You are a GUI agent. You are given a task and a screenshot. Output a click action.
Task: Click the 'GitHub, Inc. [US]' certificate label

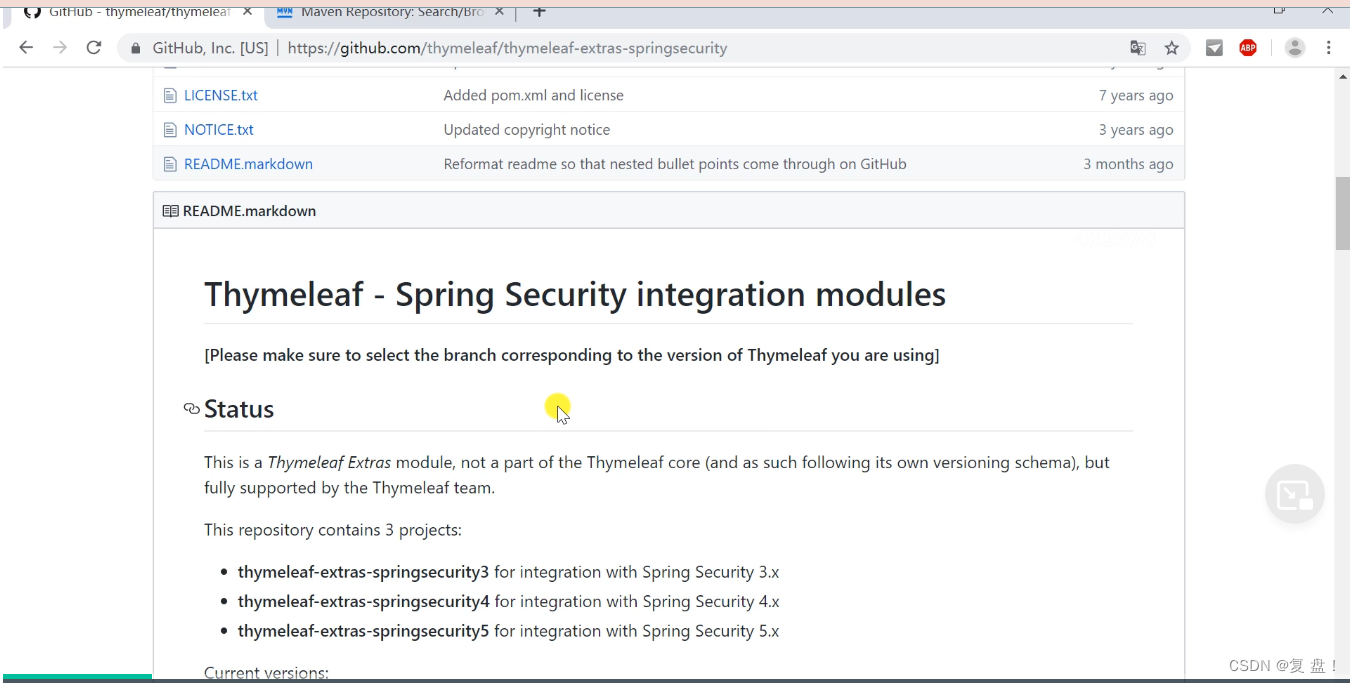point(210,48)
